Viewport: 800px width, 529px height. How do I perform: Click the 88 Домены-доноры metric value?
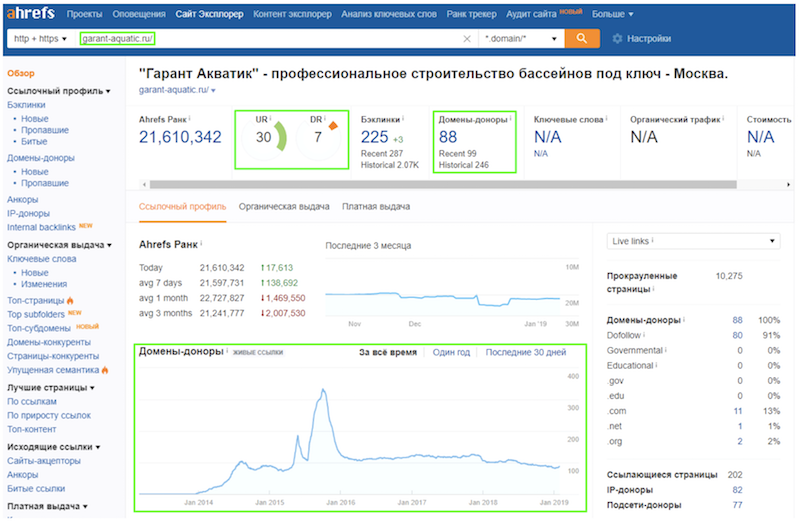click(x=448, y=137)
